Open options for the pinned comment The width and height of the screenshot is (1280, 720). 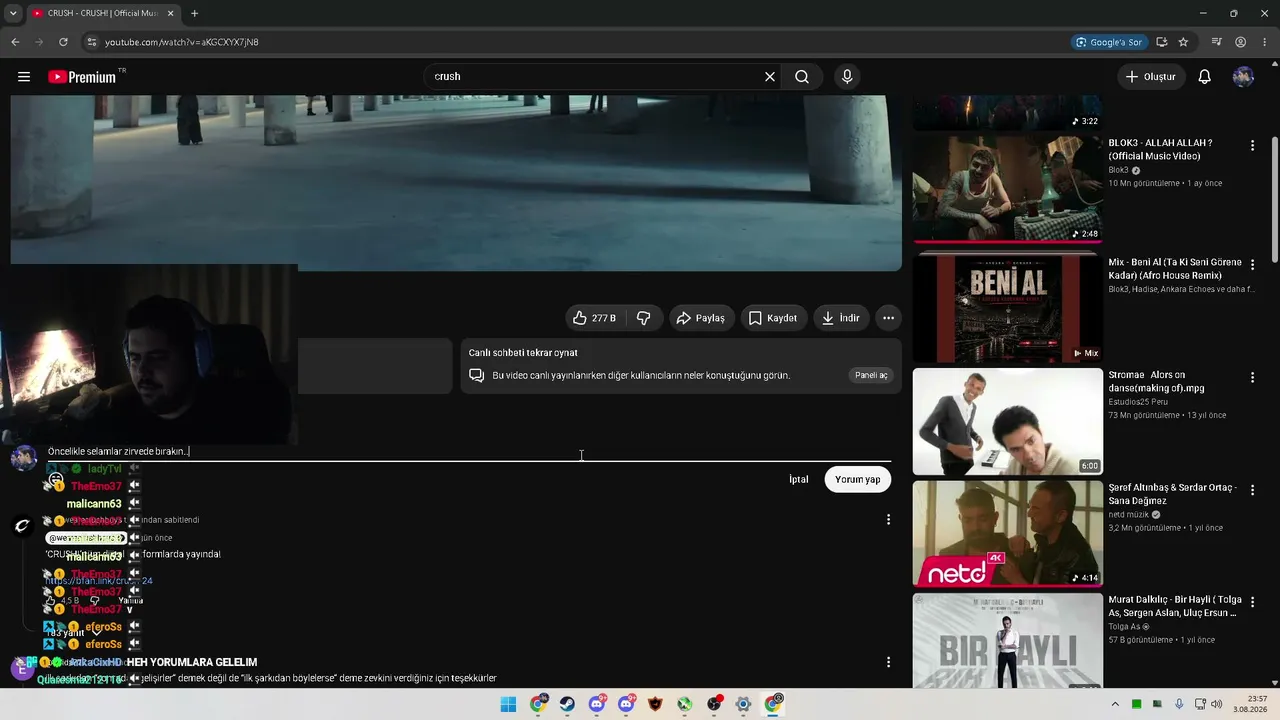(x=888, y=519)
